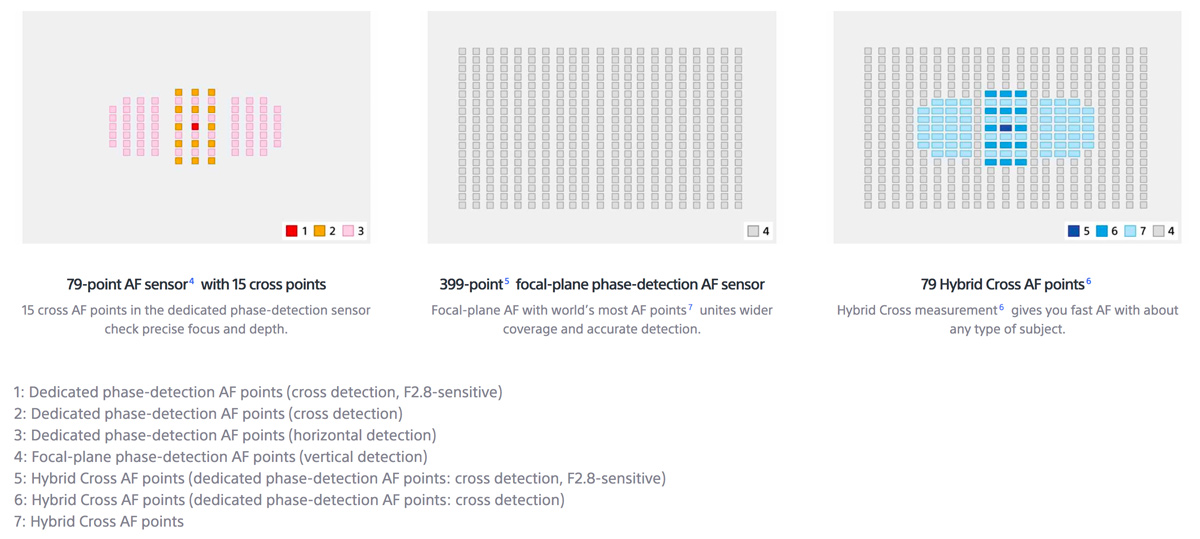Click the gray legend swatch in the middle diagram

(x=753, y=231)
